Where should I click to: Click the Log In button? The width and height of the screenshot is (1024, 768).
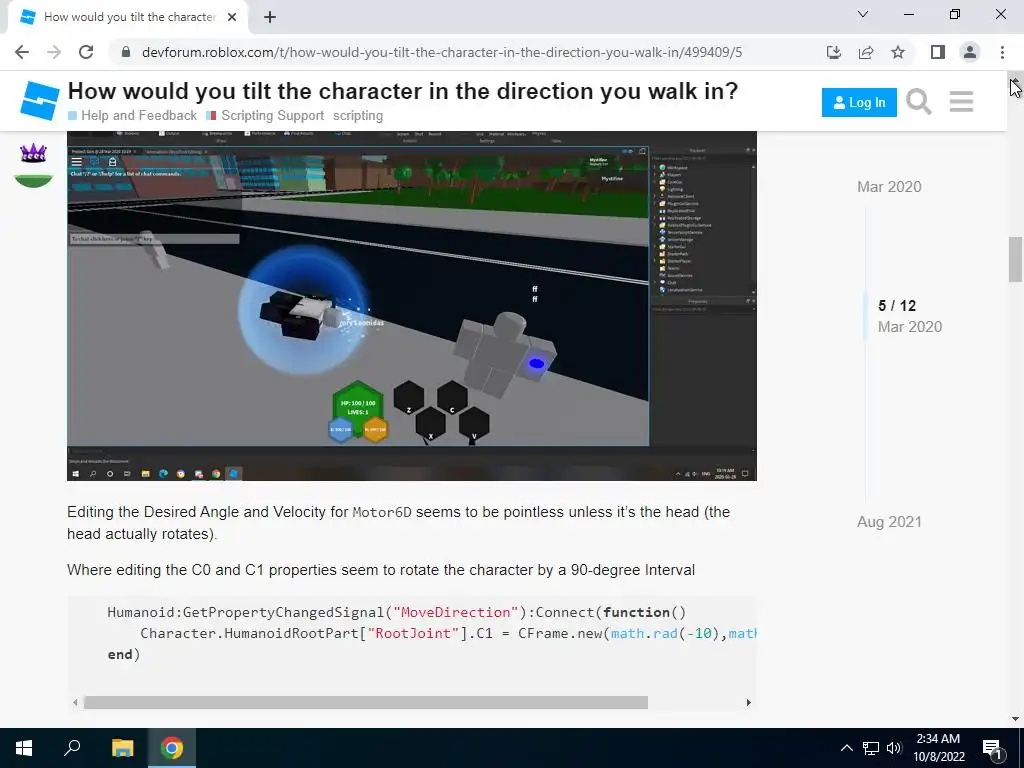coord(859,103)
